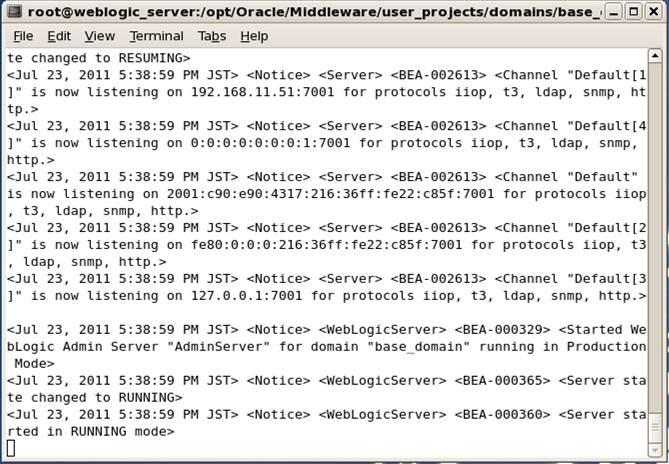Maximize the terminal window

[x=634, y=12]
